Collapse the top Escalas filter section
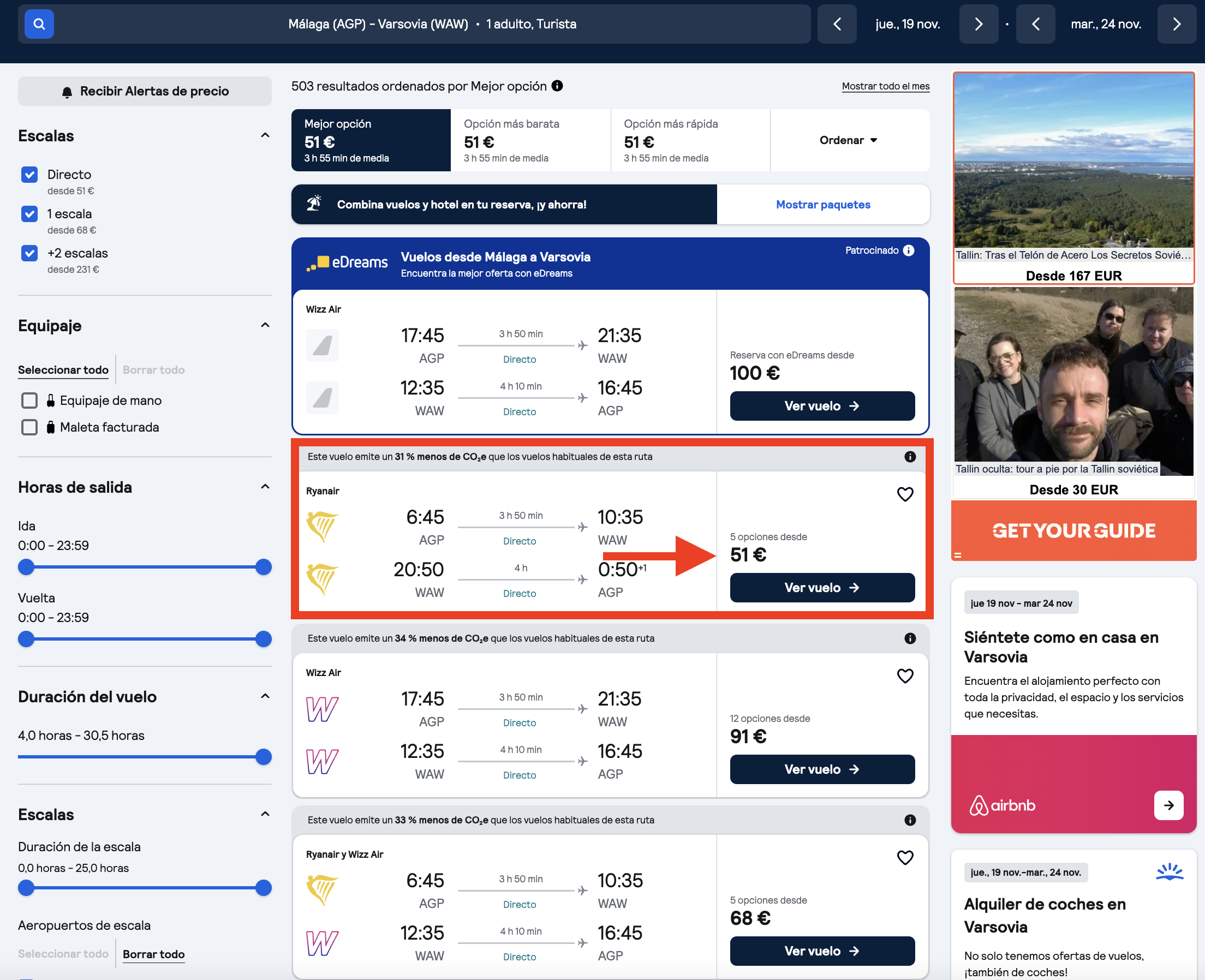The image size is (1205, 980). [265, 135]
